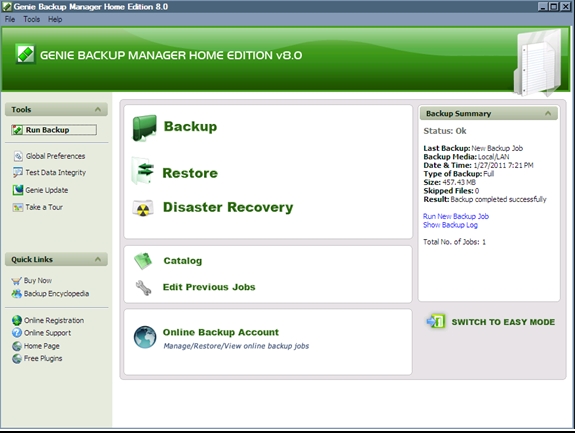Click the Catalog green folder icon
The width and height of the screenshot is (576, 433).
click(143, 261)
